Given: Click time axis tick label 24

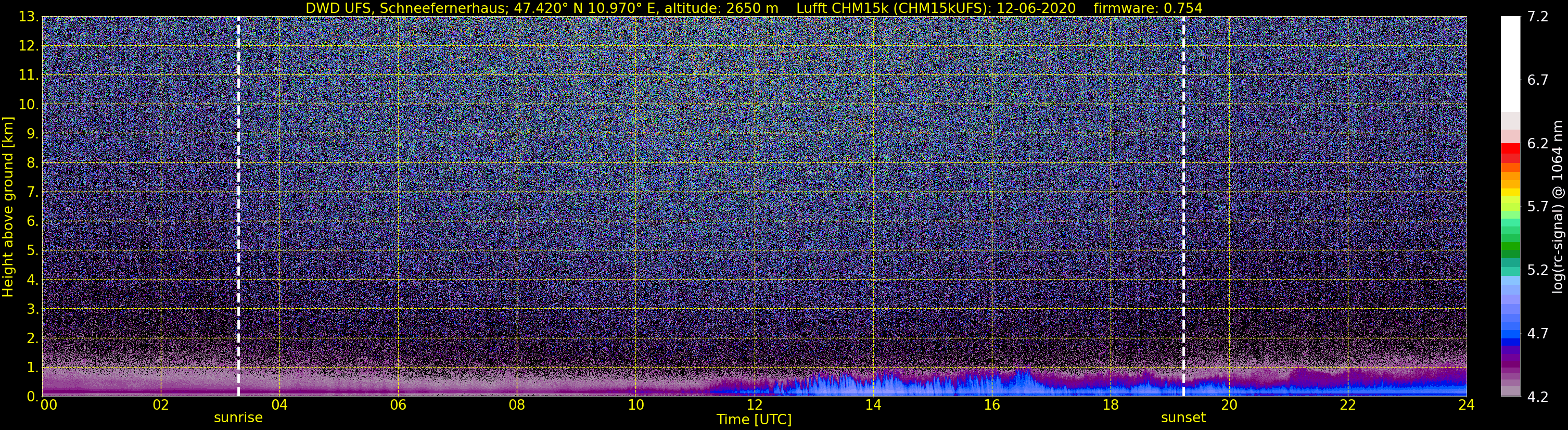Looking at the screenshot, I should pyautogui.click(x=1467, y=406).
